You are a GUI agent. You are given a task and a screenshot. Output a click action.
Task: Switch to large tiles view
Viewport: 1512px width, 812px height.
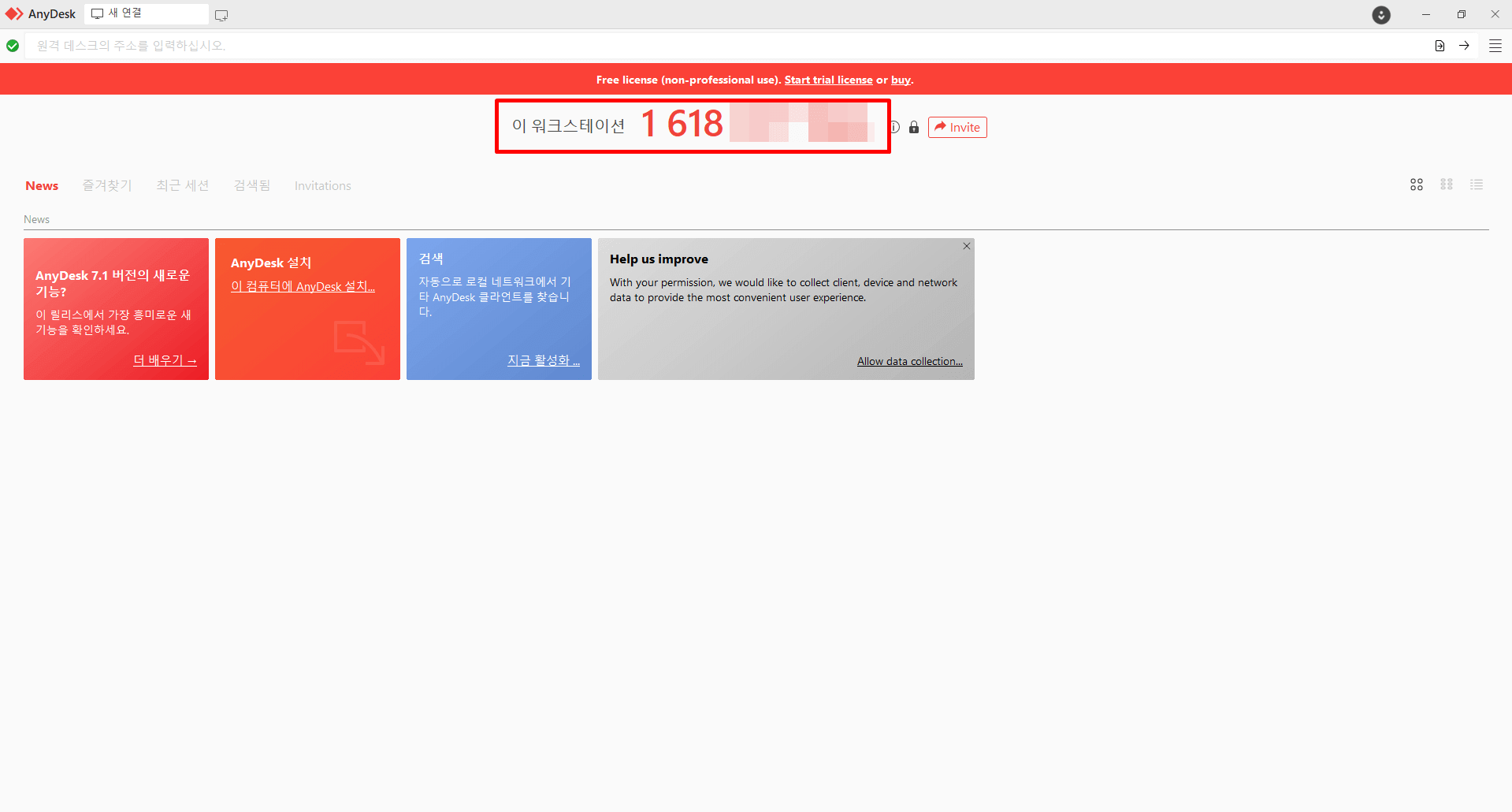pos(1417,184)
